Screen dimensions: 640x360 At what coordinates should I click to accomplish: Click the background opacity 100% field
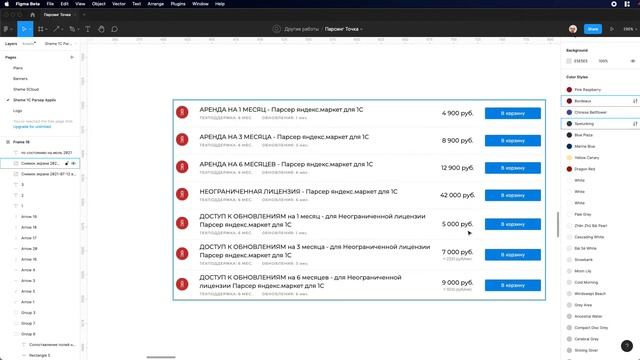(x=603, y=61)
